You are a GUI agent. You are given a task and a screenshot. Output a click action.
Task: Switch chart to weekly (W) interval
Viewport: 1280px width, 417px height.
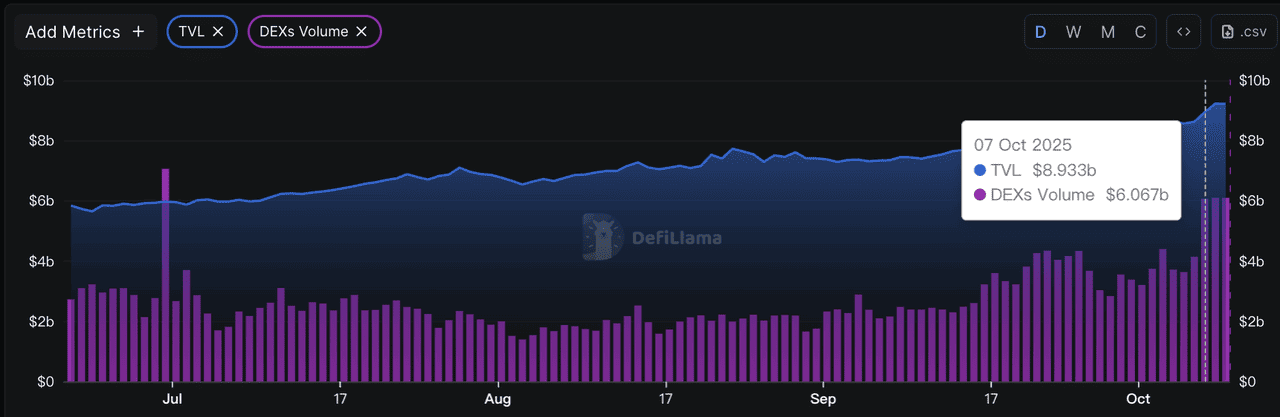point(1073,32)
